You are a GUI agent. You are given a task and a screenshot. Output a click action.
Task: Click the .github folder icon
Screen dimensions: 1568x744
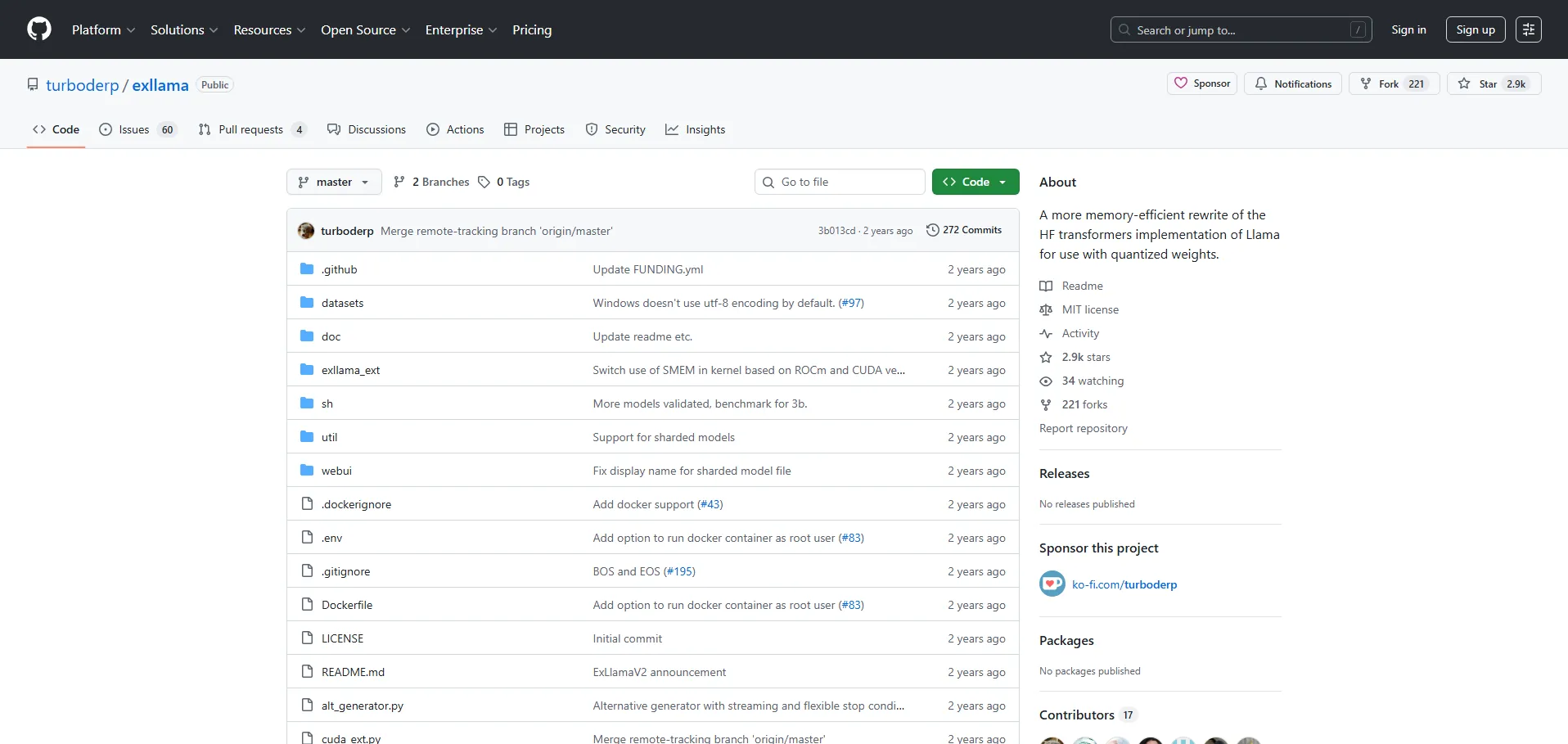(x=307, y=269)
